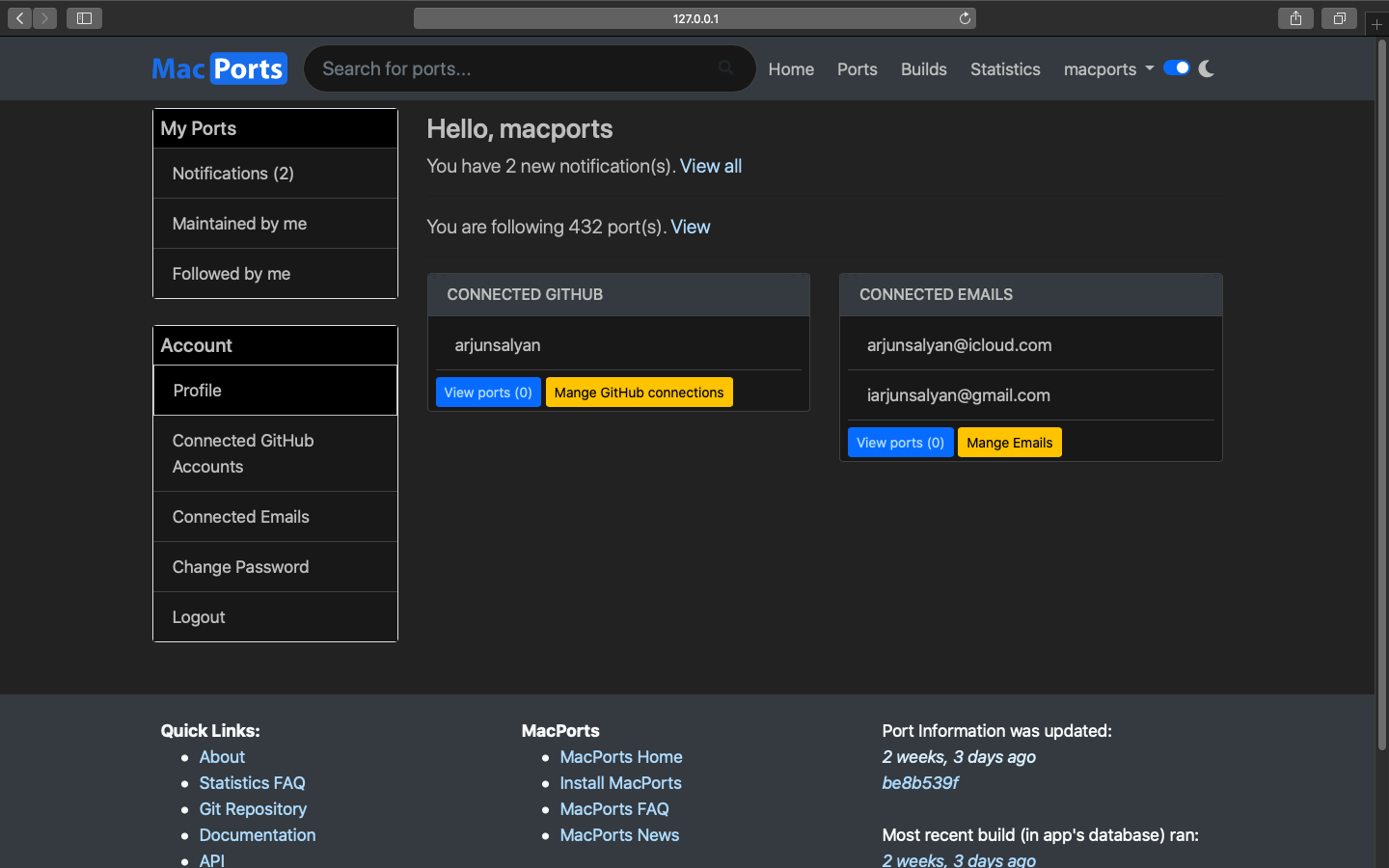Show tab overview icon

pos(1339,18)
